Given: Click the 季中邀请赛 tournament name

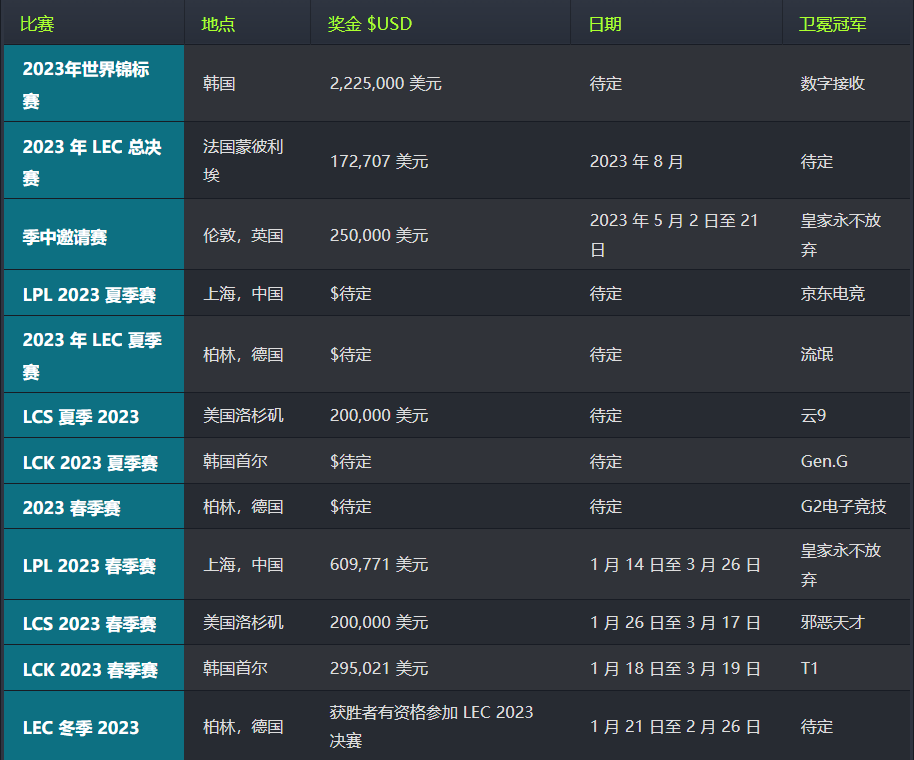Looking at the screenshot, I should point(65,237).
